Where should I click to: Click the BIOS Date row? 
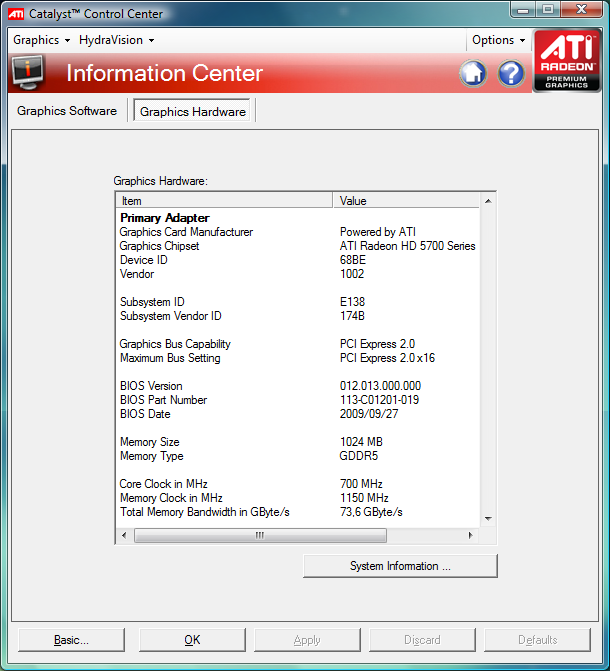(x=298, y=414)
